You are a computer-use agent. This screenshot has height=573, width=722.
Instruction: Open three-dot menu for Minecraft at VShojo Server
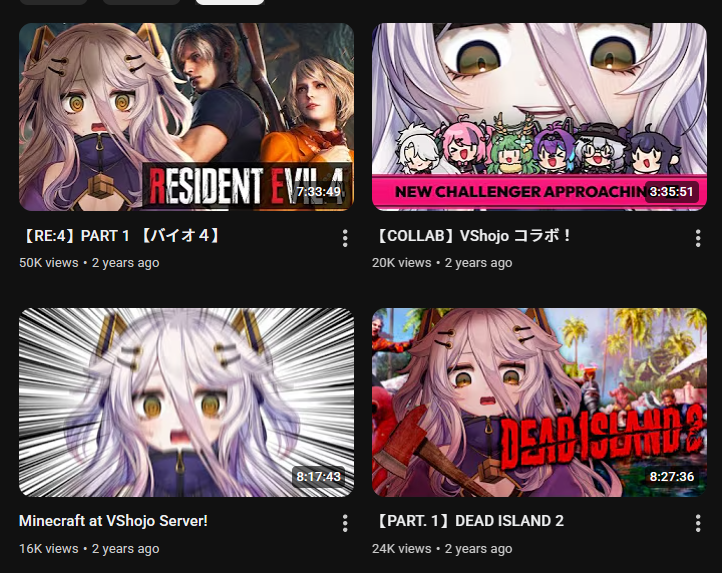pos(345,523)
